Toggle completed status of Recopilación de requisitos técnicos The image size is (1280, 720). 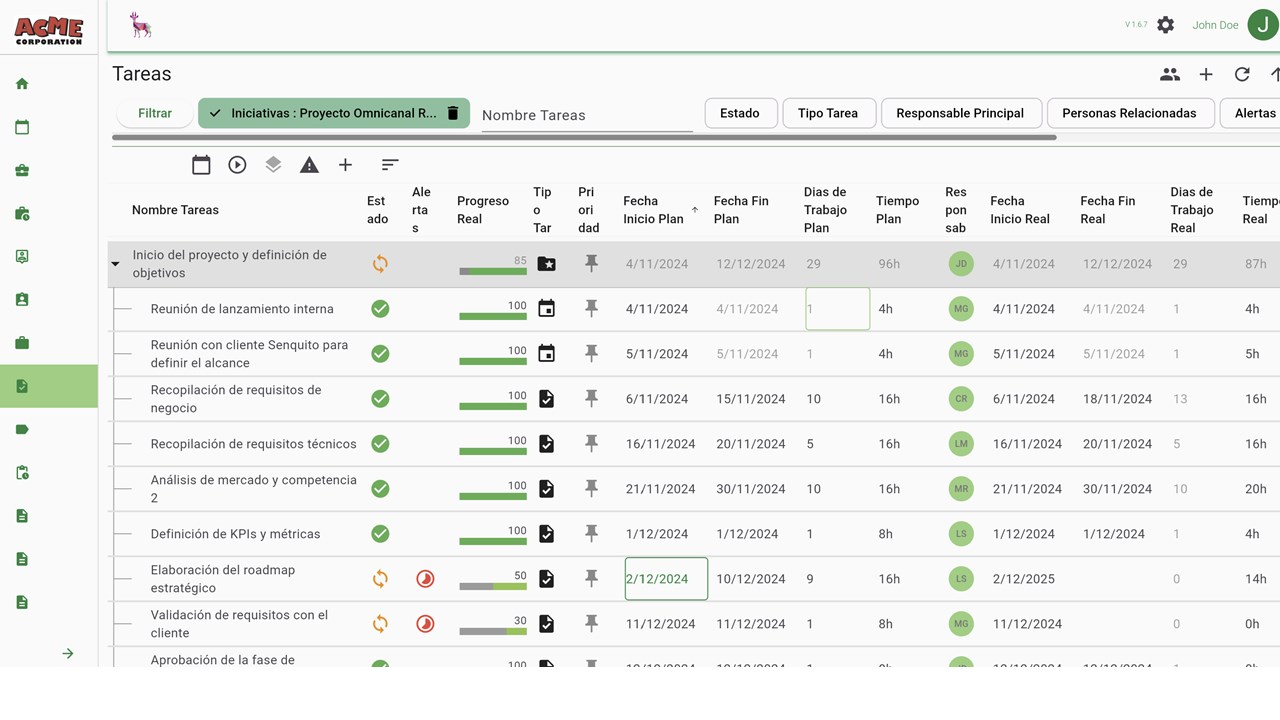tap(380, 444)
